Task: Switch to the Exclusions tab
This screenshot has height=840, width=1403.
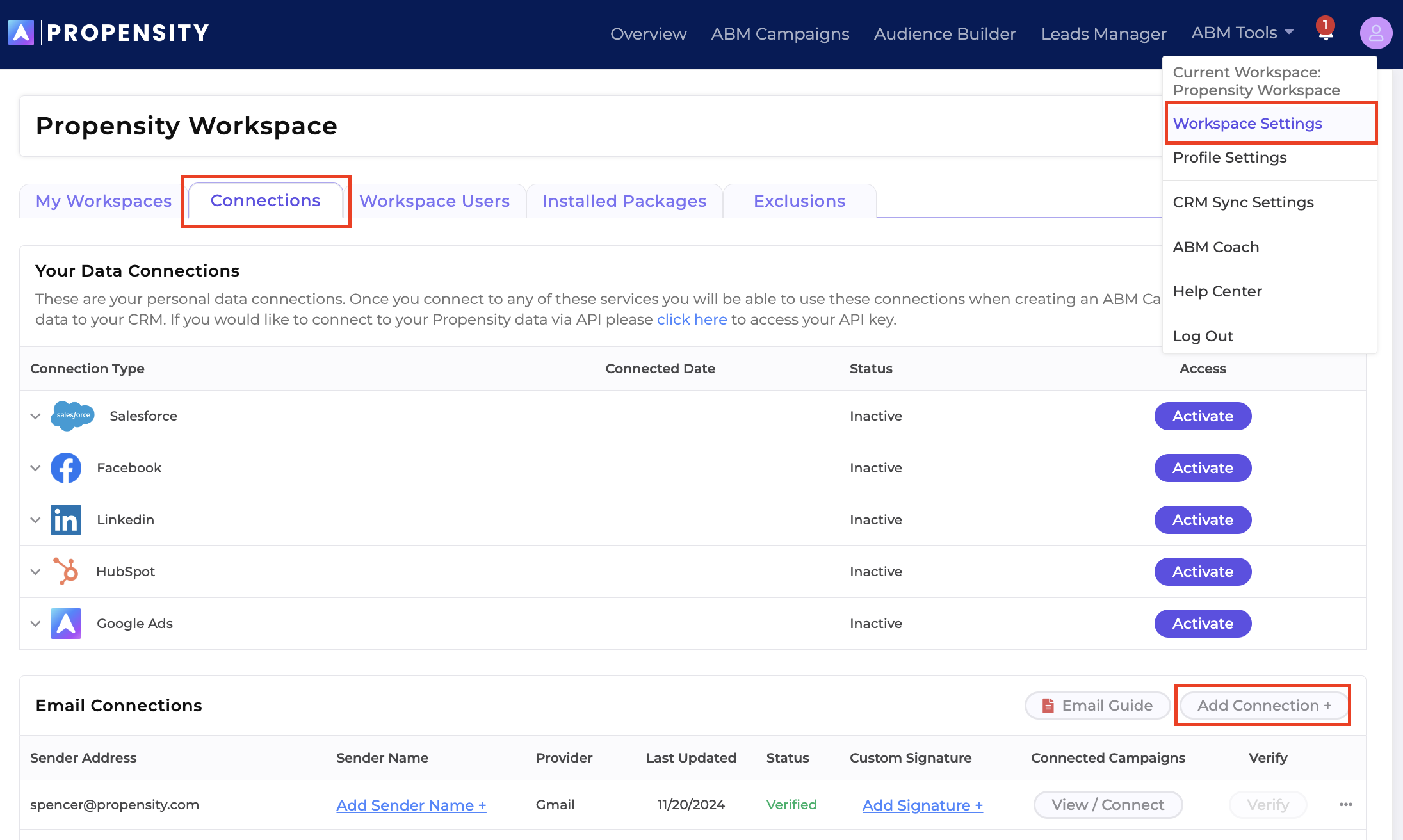Action: (x=799, y=201)
